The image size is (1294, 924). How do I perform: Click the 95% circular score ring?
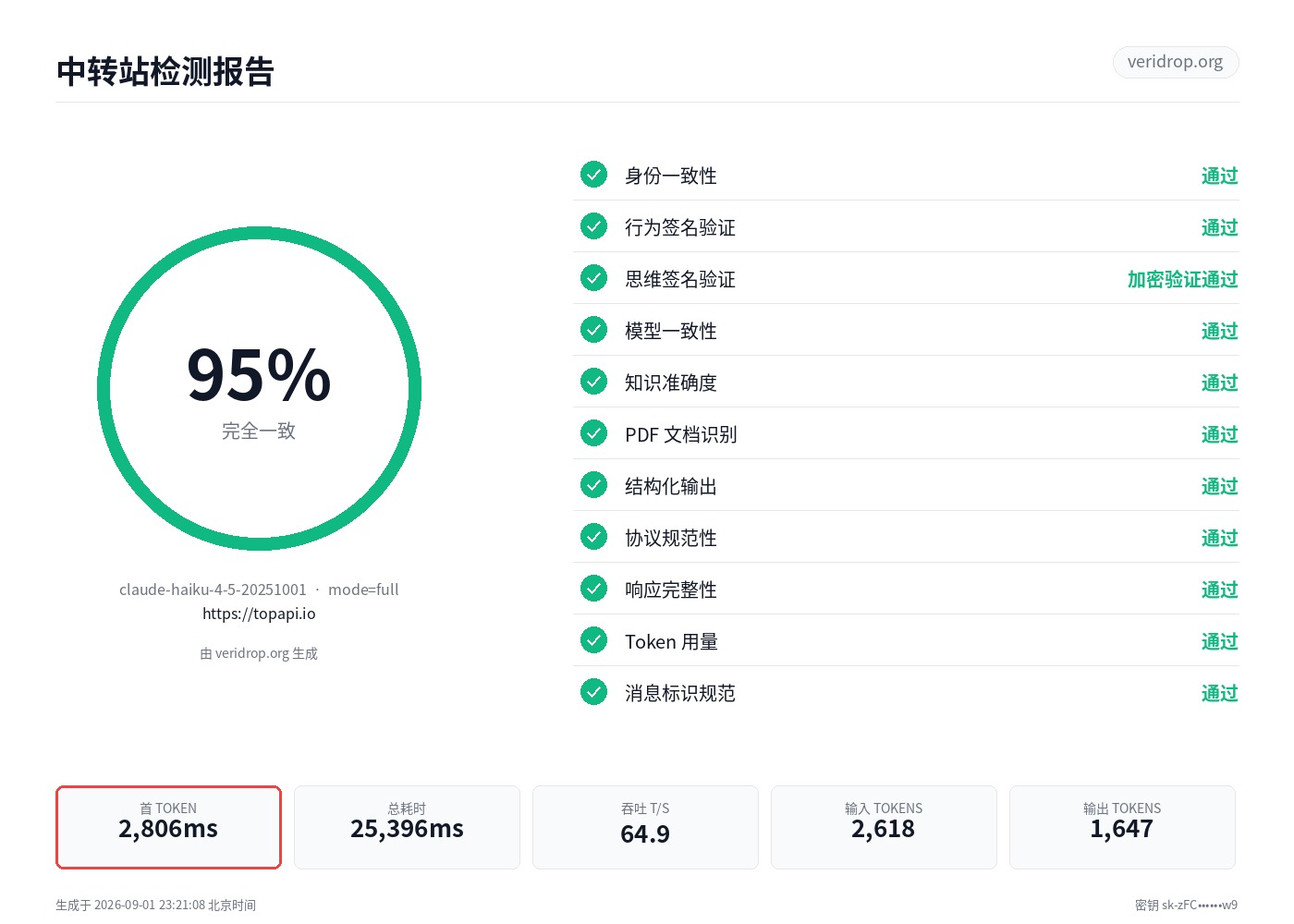[x=259, y=389]
